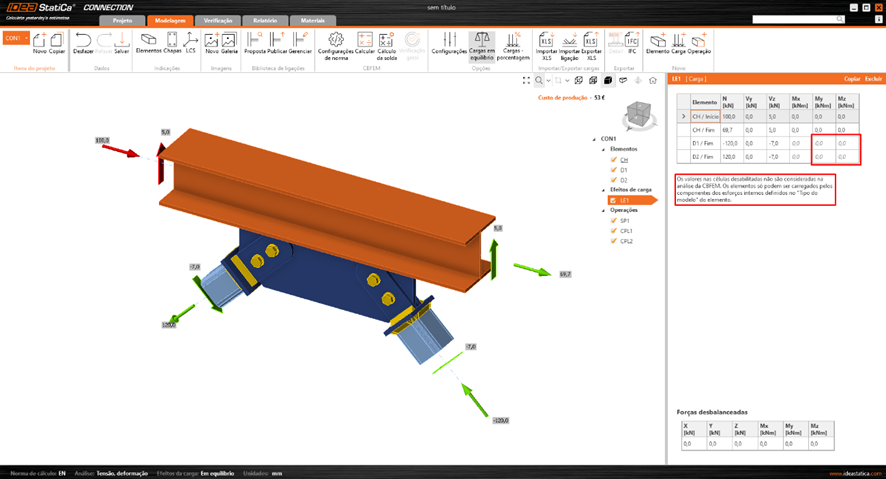Viewport: 886px width, 479px height.
Task: Click the Calcular icon in CBFEM group
Action: [365, 43]
